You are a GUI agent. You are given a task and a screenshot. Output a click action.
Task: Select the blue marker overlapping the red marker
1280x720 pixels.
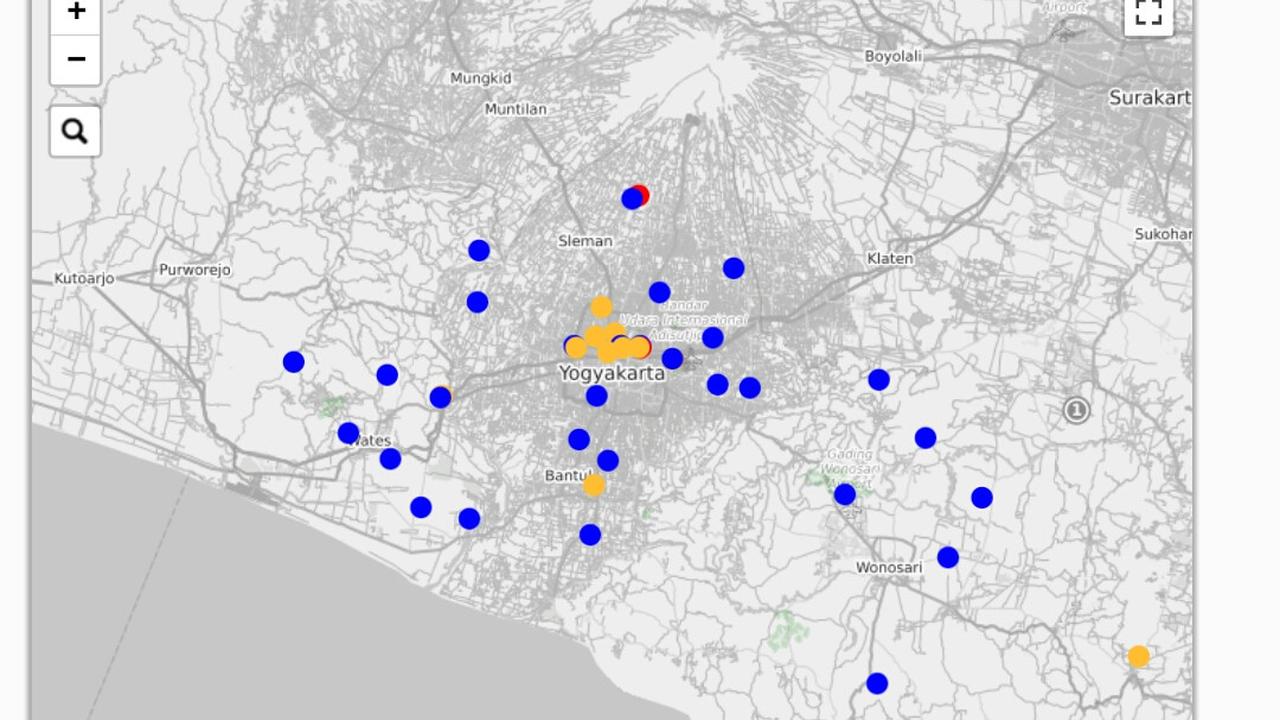click(x=631, y=199)
